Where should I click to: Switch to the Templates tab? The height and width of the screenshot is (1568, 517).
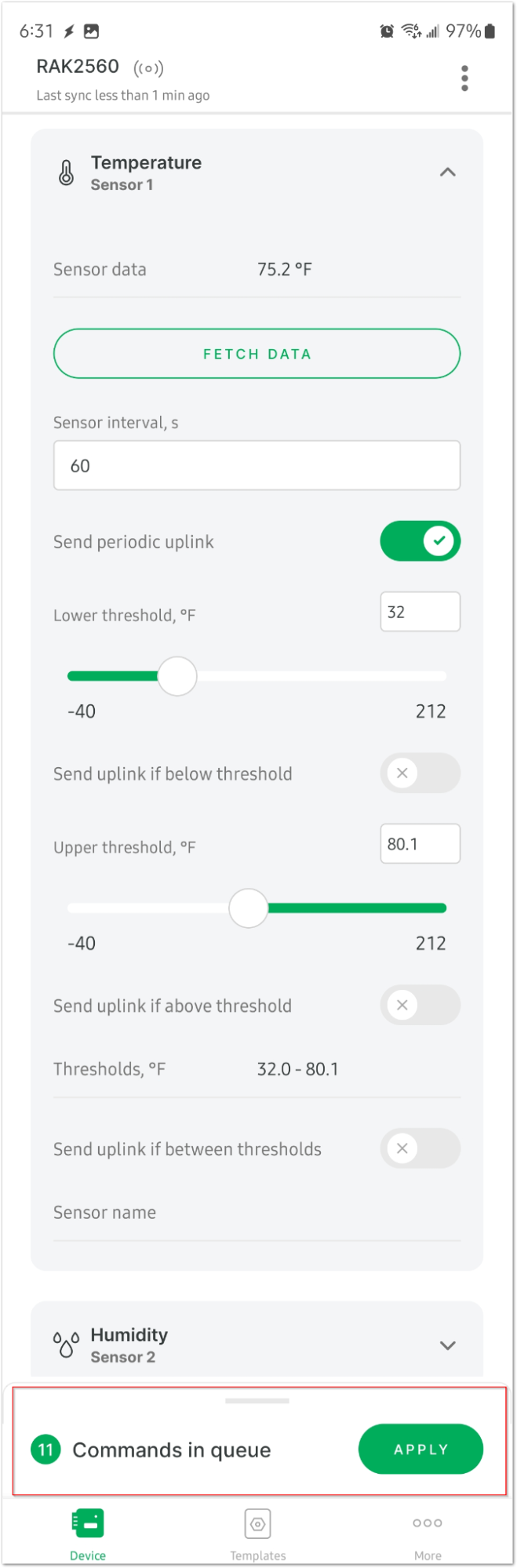point(257,1534)
